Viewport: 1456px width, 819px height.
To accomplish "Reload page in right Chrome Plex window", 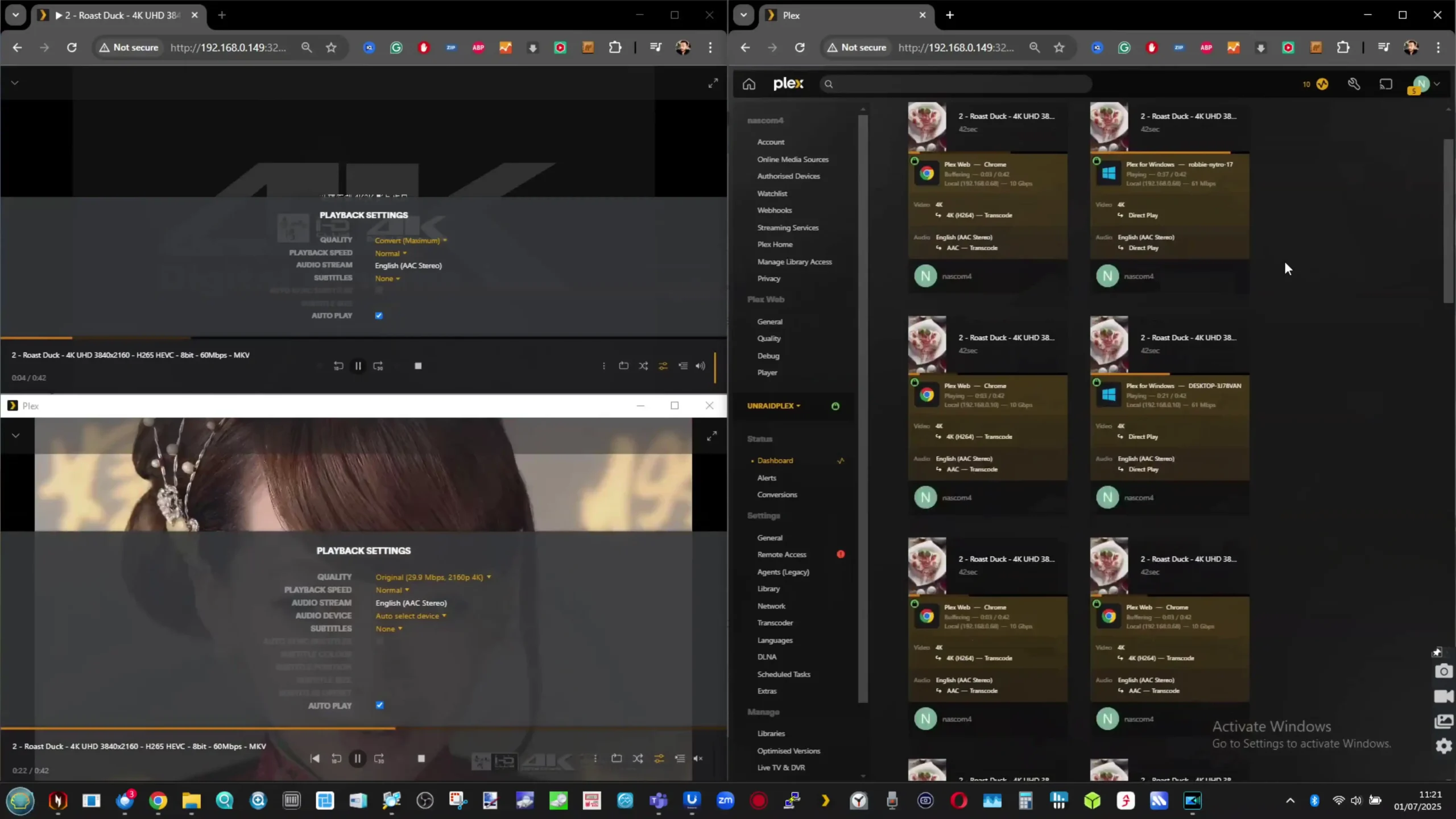I will [800, 48].
